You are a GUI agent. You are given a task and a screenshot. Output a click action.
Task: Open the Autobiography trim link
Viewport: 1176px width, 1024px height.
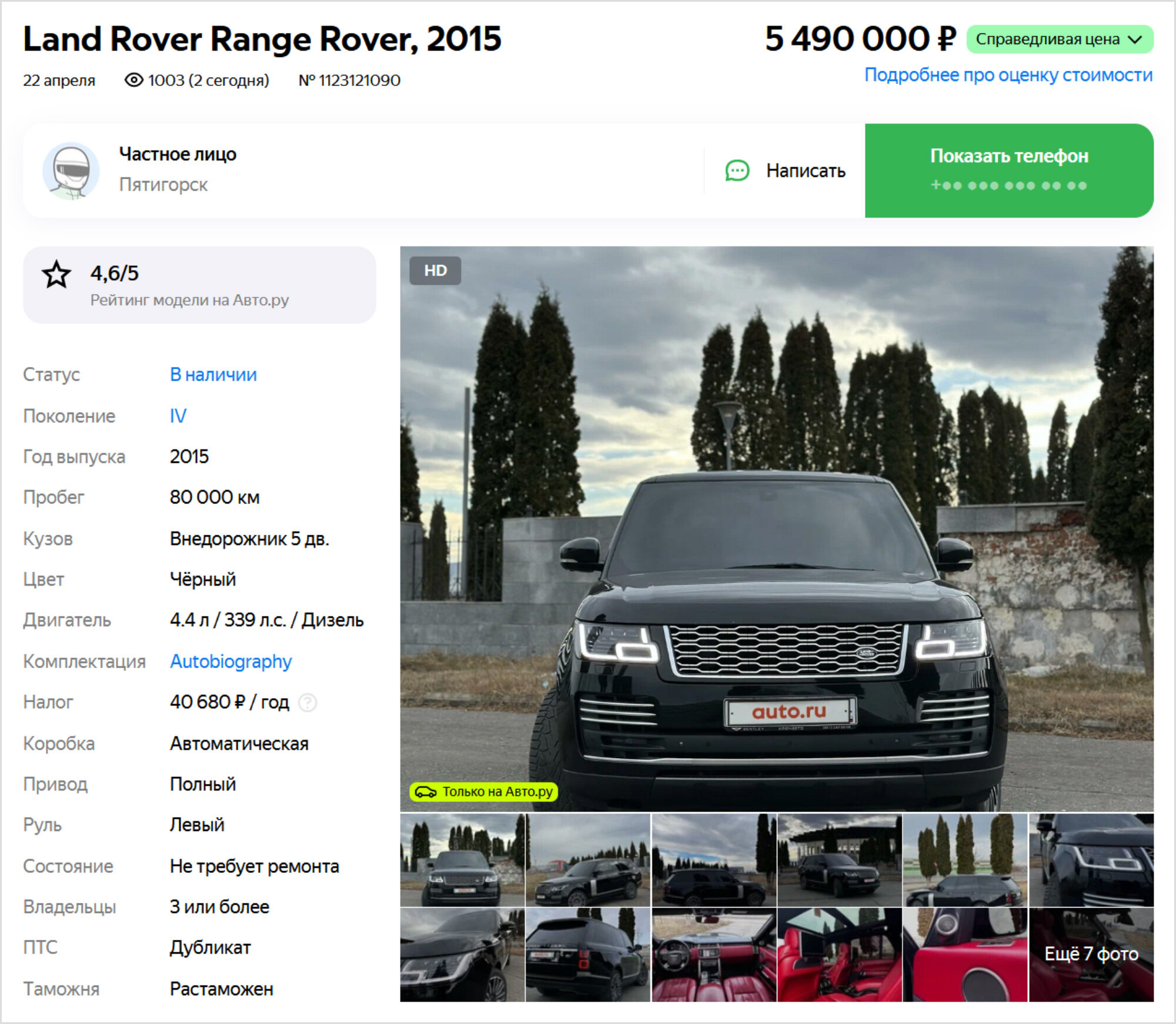coord(230,662)
